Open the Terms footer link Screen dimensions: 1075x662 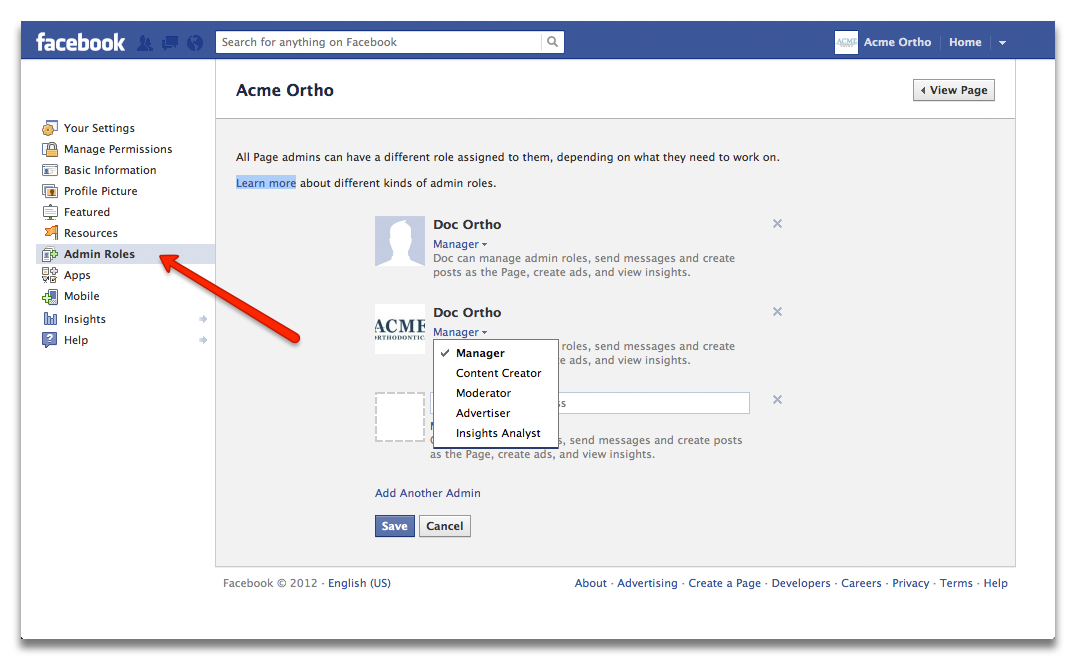coord(956,583)
